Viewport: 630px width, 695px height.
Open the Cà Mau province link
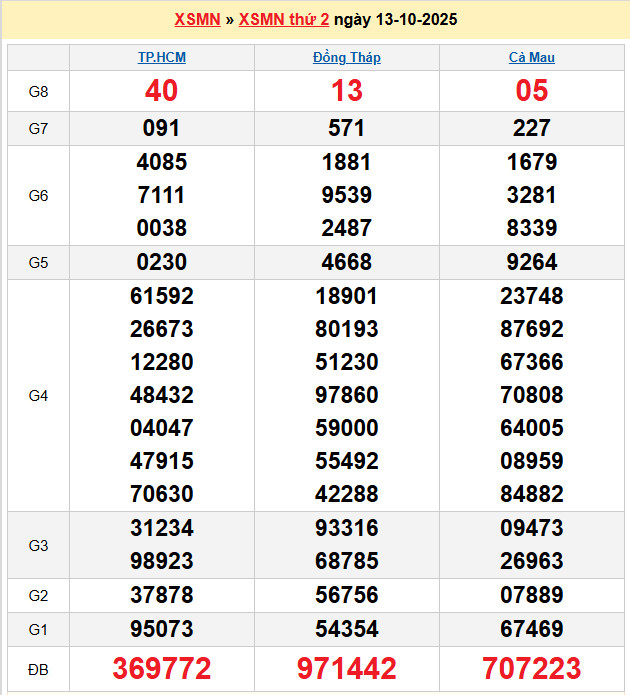pyautogui.click(x=532, y=58)
